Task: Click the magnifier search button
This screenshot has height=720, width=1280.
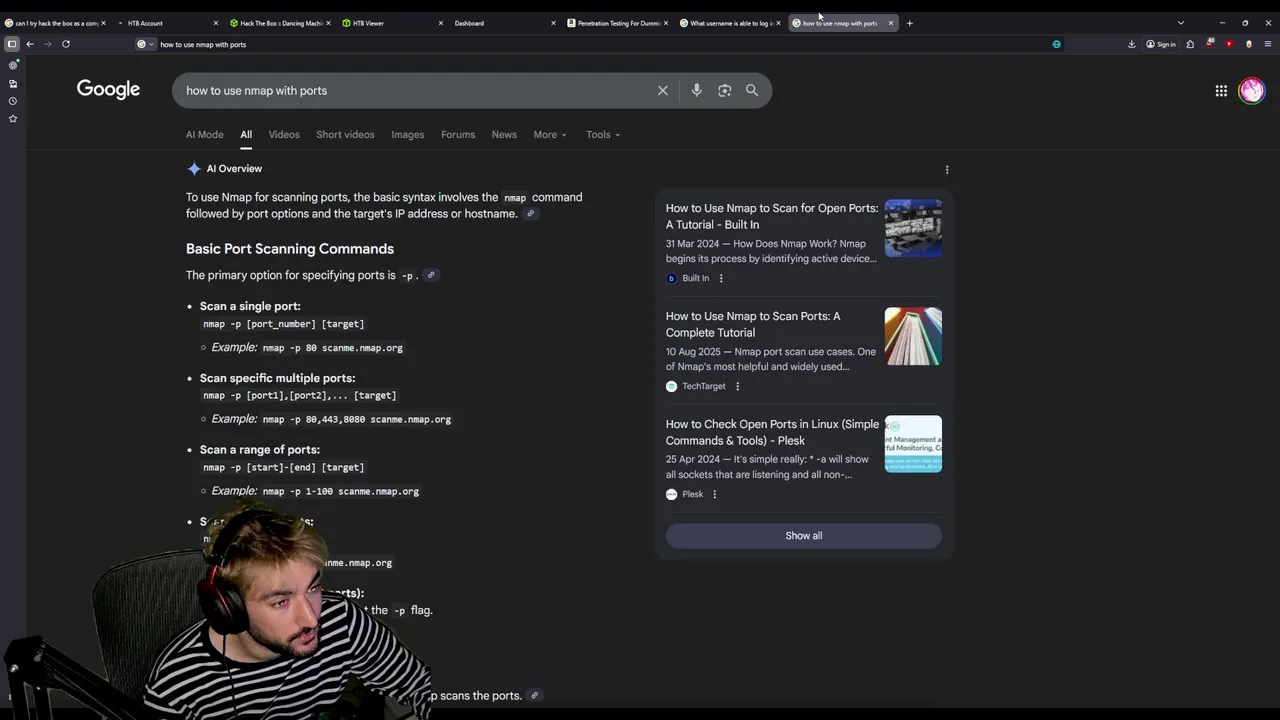Action: tap(751, 90)
